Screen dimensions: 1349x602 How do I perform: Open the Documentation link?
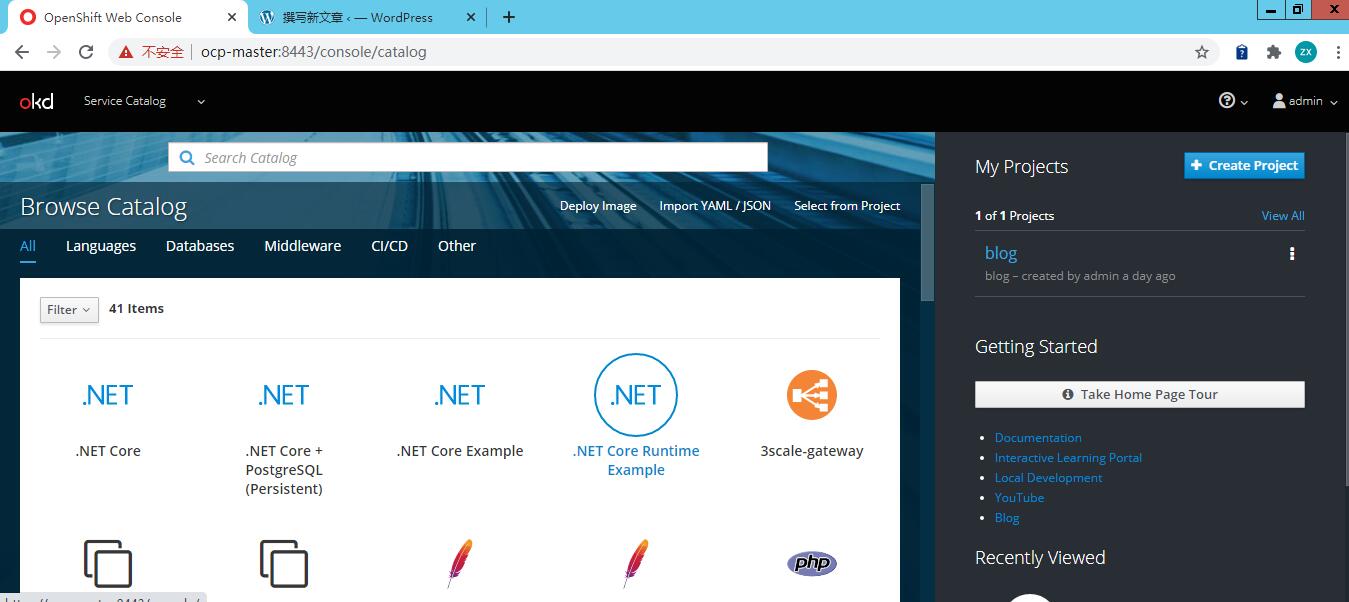(x=1038, y=438)
